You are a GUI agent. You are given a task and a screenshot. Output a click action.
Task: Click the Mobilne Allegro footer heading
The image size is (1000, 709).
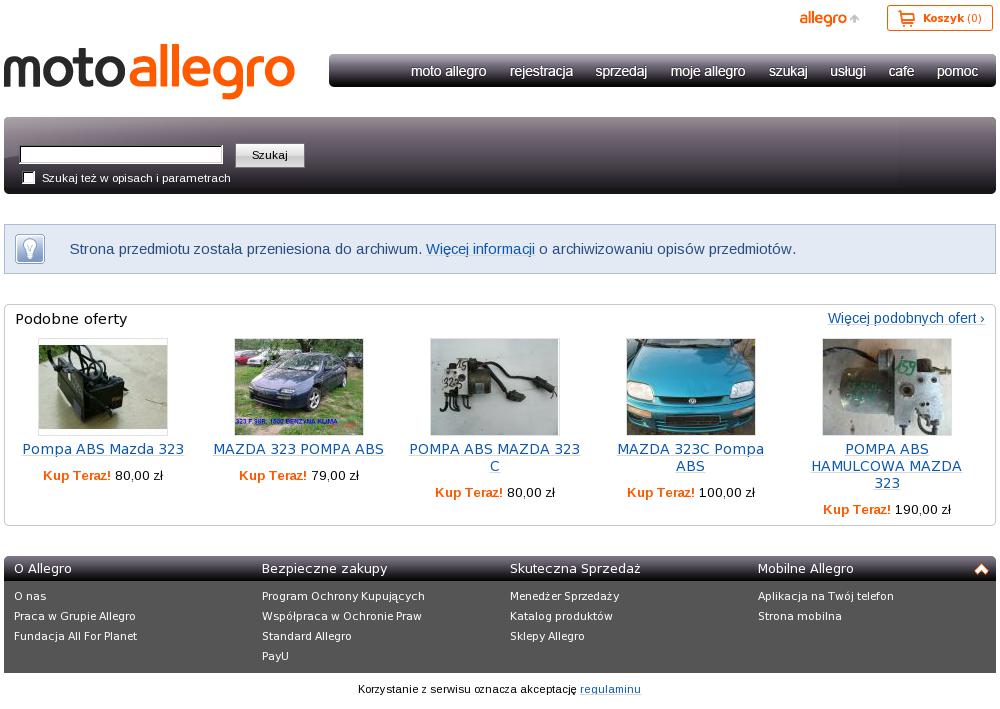(x=805, y=569)
